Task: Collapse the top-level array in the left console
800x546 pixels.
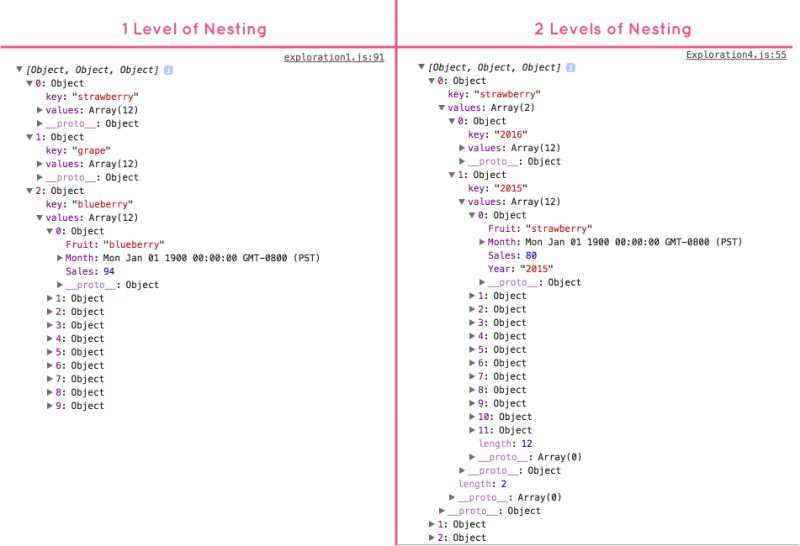Action: pos(19,69)
